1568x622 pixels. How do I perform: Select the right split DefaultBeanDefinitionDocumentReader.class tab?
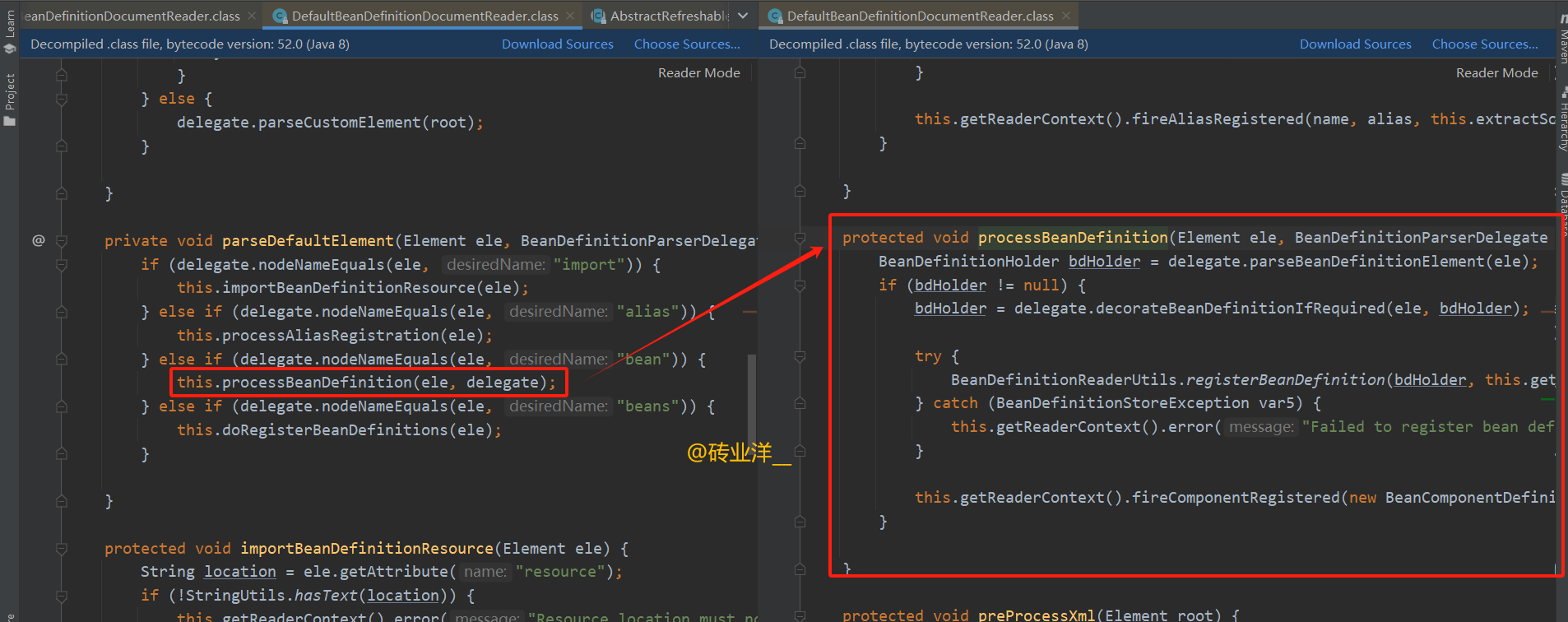pos(920,16)
